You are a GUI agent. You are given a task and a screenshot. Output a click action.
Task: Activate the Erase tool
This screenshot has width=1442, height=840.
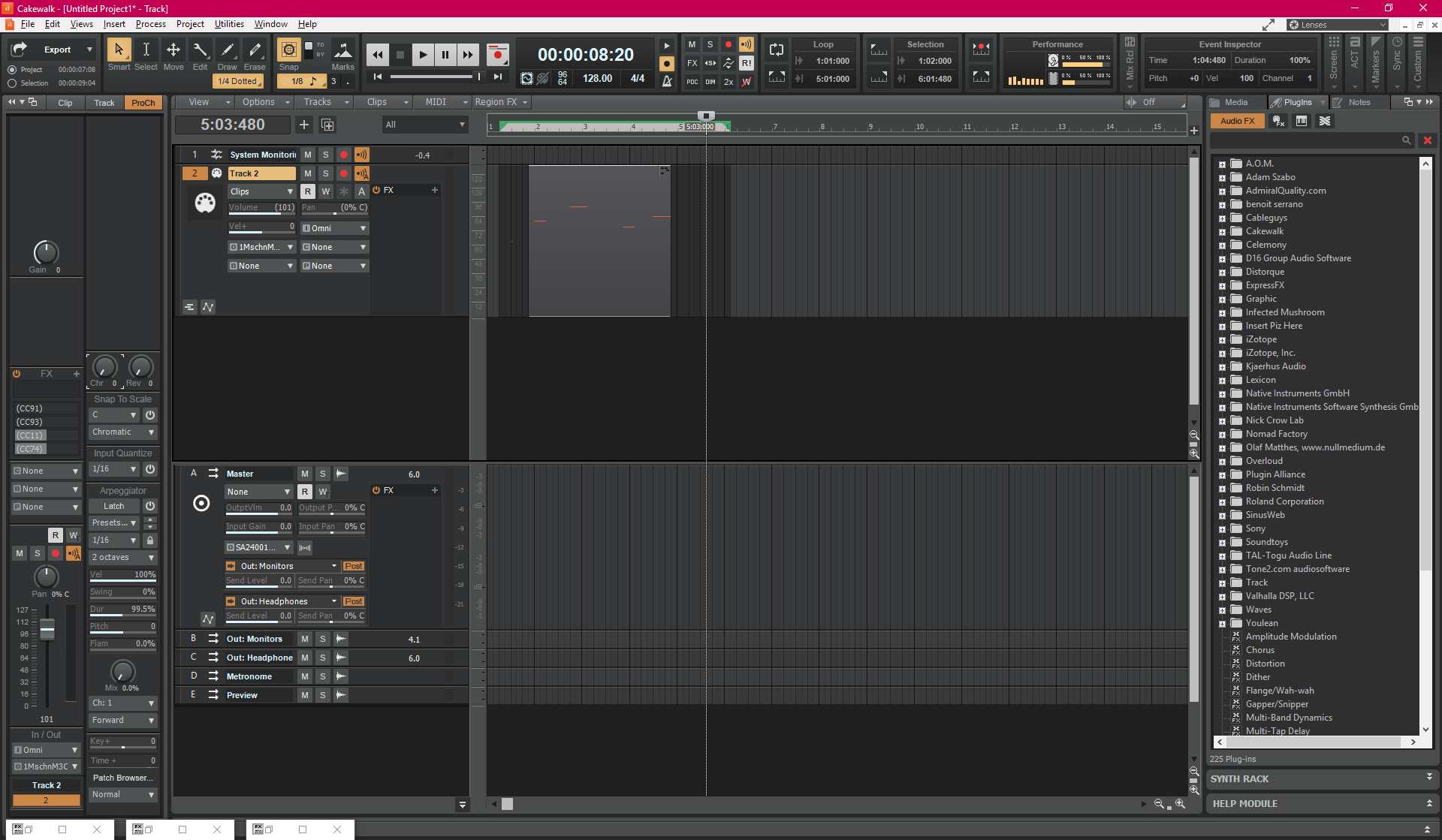pyautogui.click(x=255, y=50)
